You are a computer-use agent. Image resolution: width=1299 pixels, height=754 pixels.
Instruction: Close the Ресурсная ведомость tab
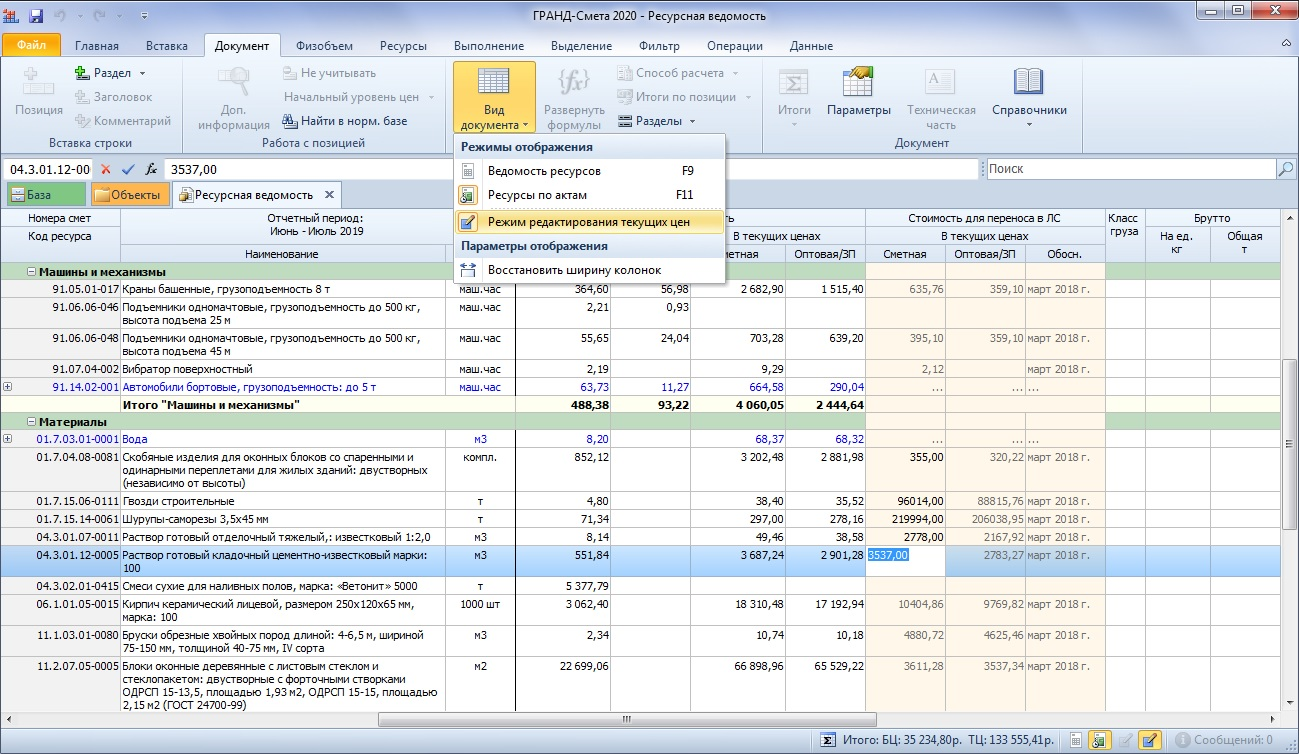[330, 195]
